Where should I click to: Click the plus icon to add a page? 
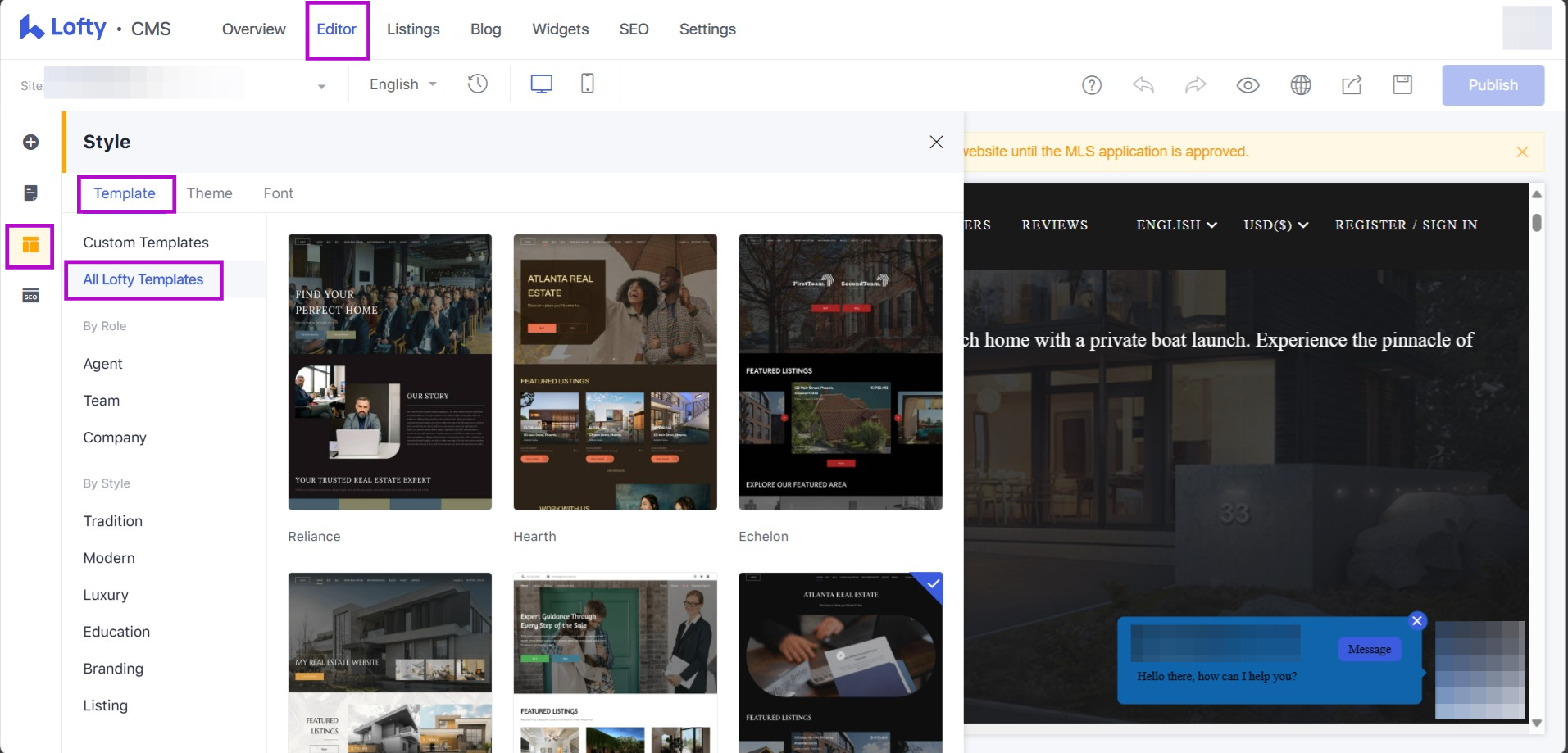30,142
